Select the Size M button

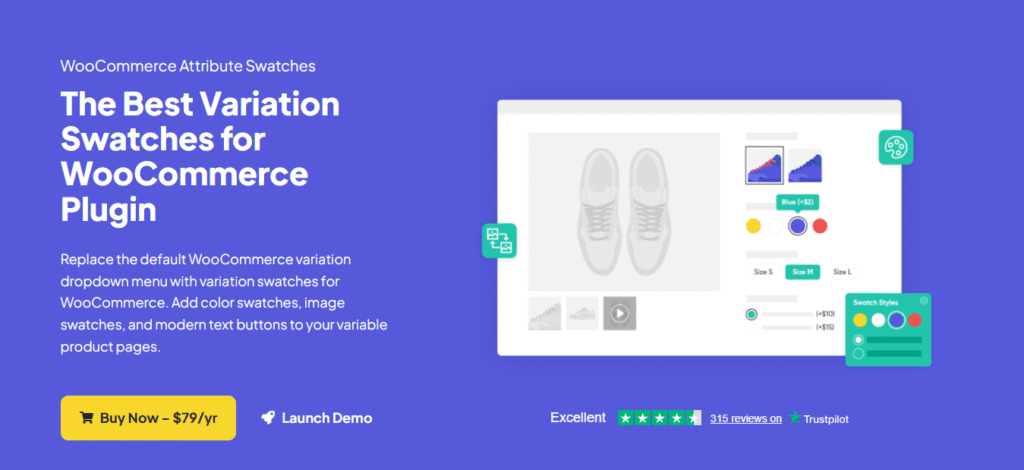click(803, 272)
